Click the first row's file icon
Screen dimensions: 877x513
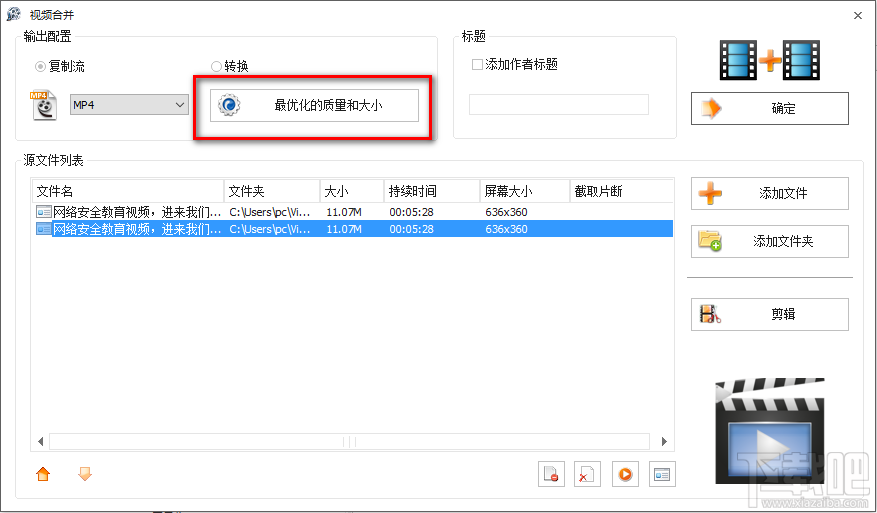click(x=43, y=212)
